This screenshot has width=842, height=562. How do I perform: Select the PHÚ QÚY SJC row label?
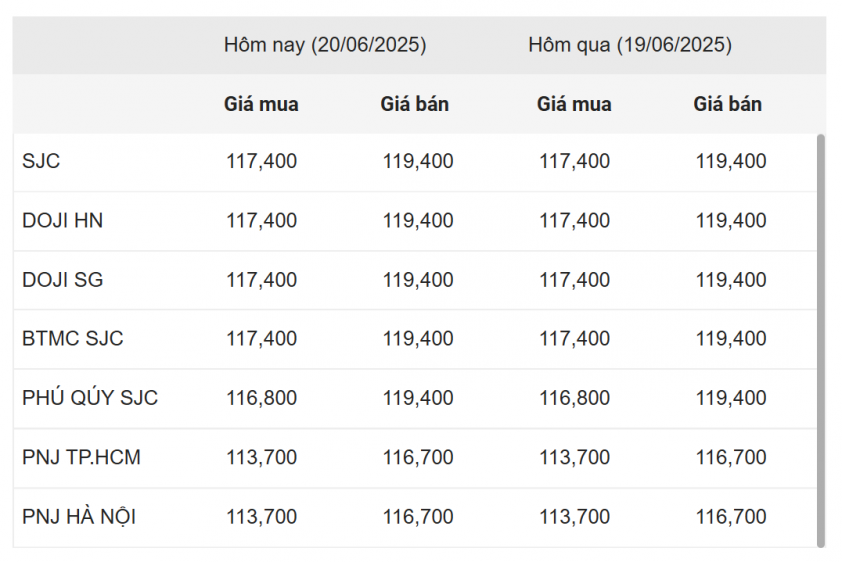[90, 397]
